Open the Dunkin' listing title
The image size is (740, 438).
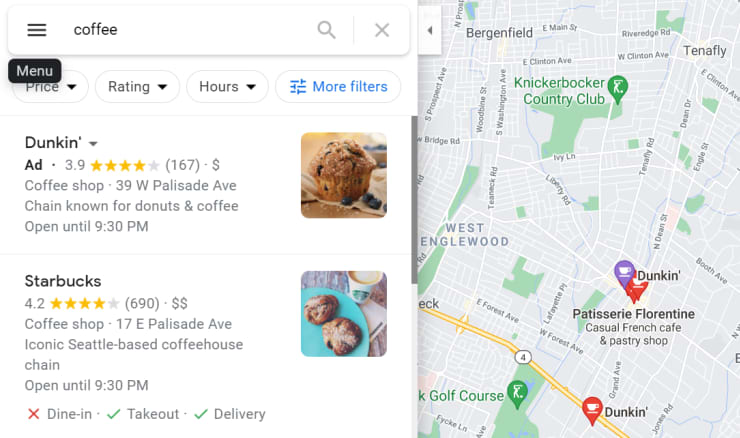(53, 143)
